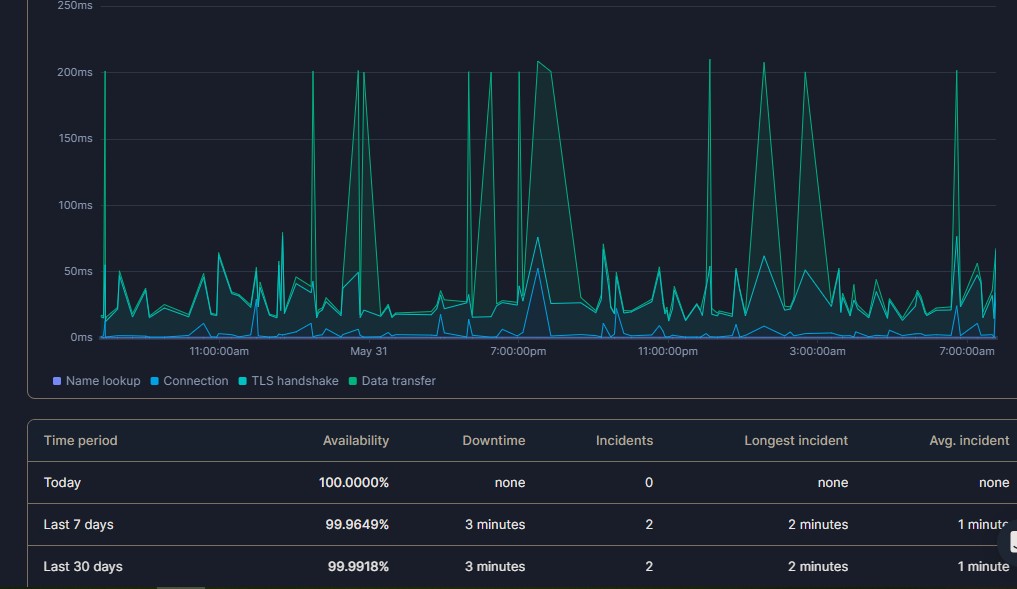Click the Availability column header

355,440
